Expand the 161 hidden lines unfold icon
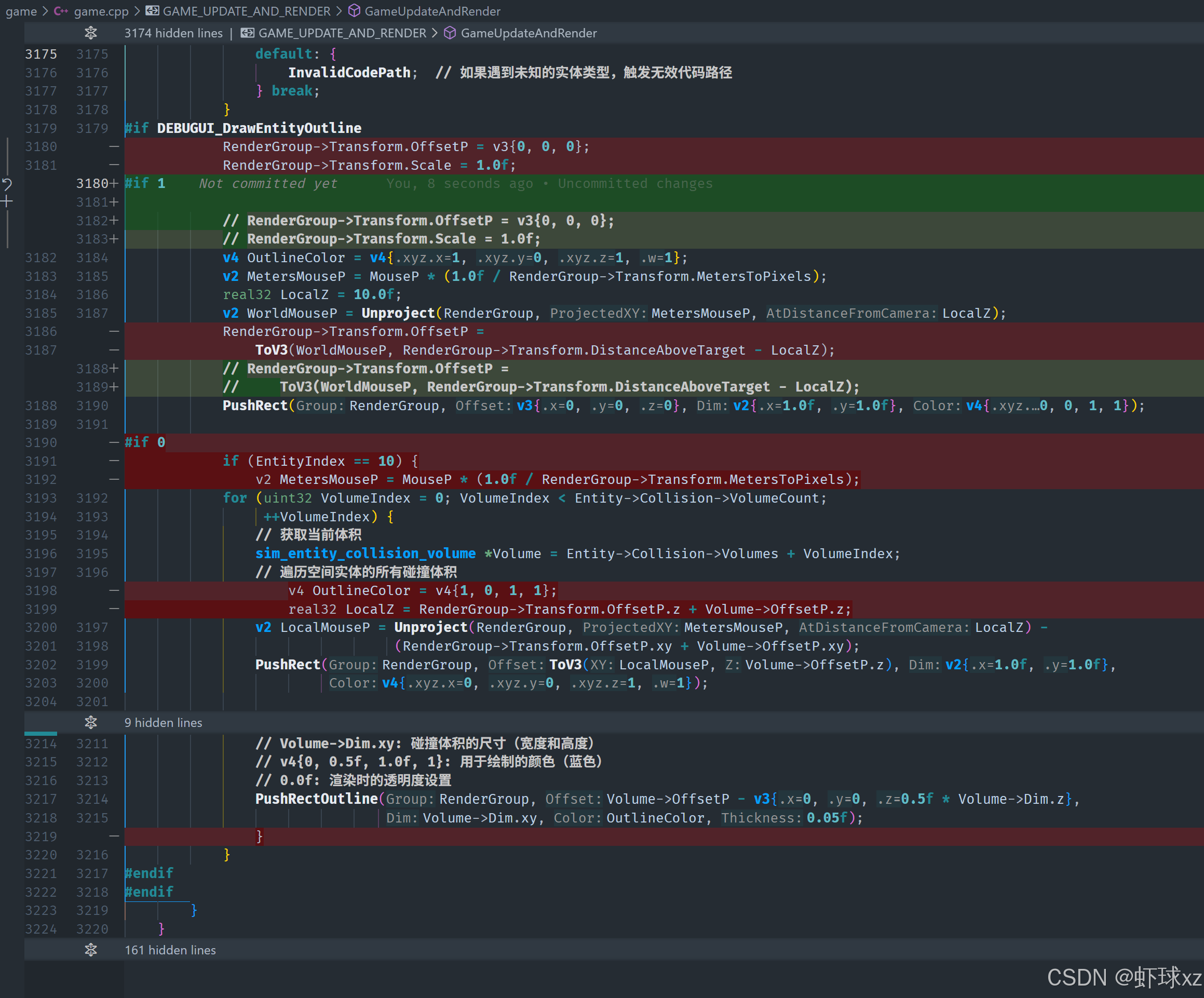The width and height of the screenshot is (1204, 998). (x=90, y=950)
